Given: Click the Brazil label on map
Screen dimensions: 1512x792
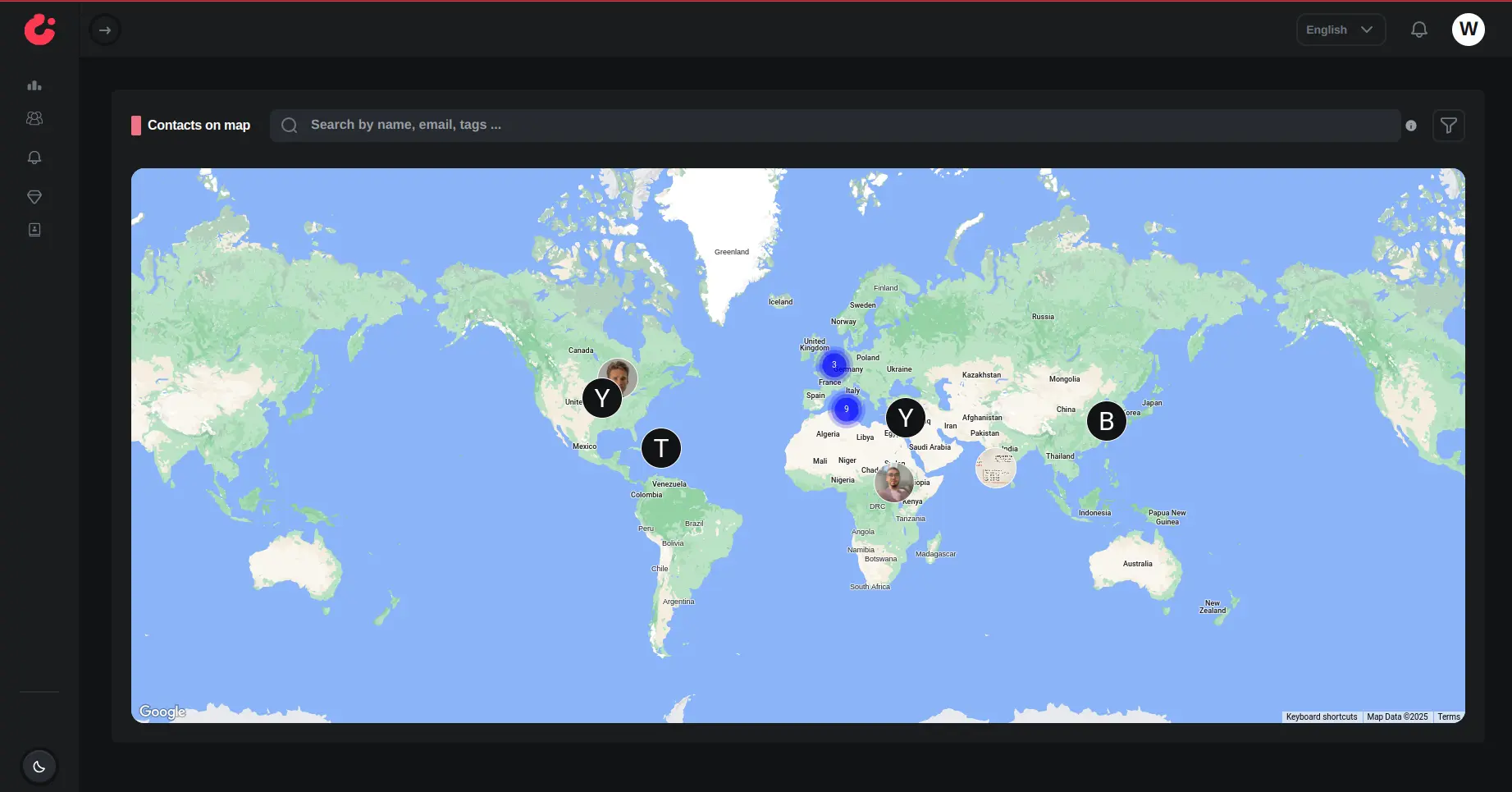Looking at the screenshot, I should pyautogui.click(x=694, y=524).
